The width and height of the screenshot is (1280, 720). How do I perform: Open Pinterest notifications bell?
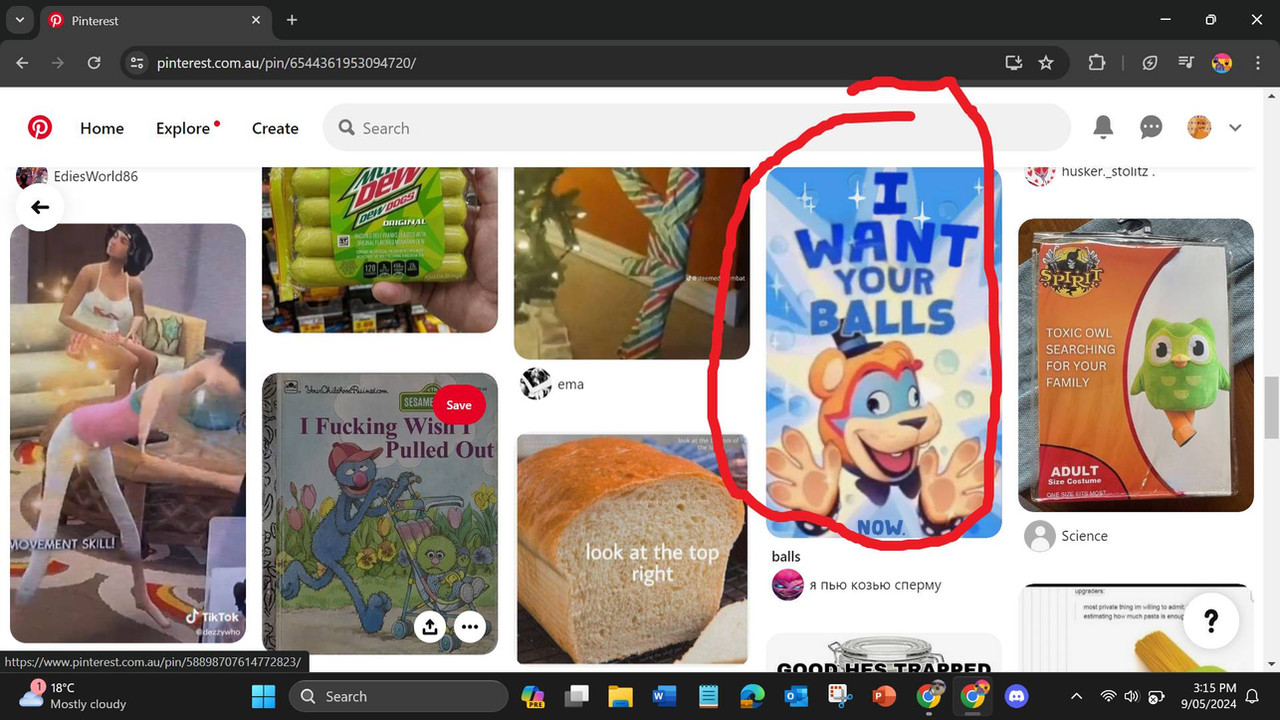click(x=1103, y=127)
